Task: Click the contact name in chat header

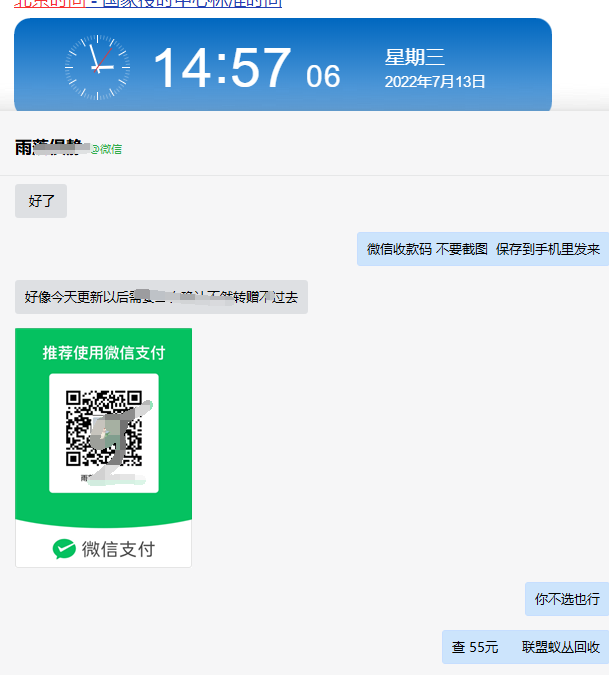Action: (52, 148)
